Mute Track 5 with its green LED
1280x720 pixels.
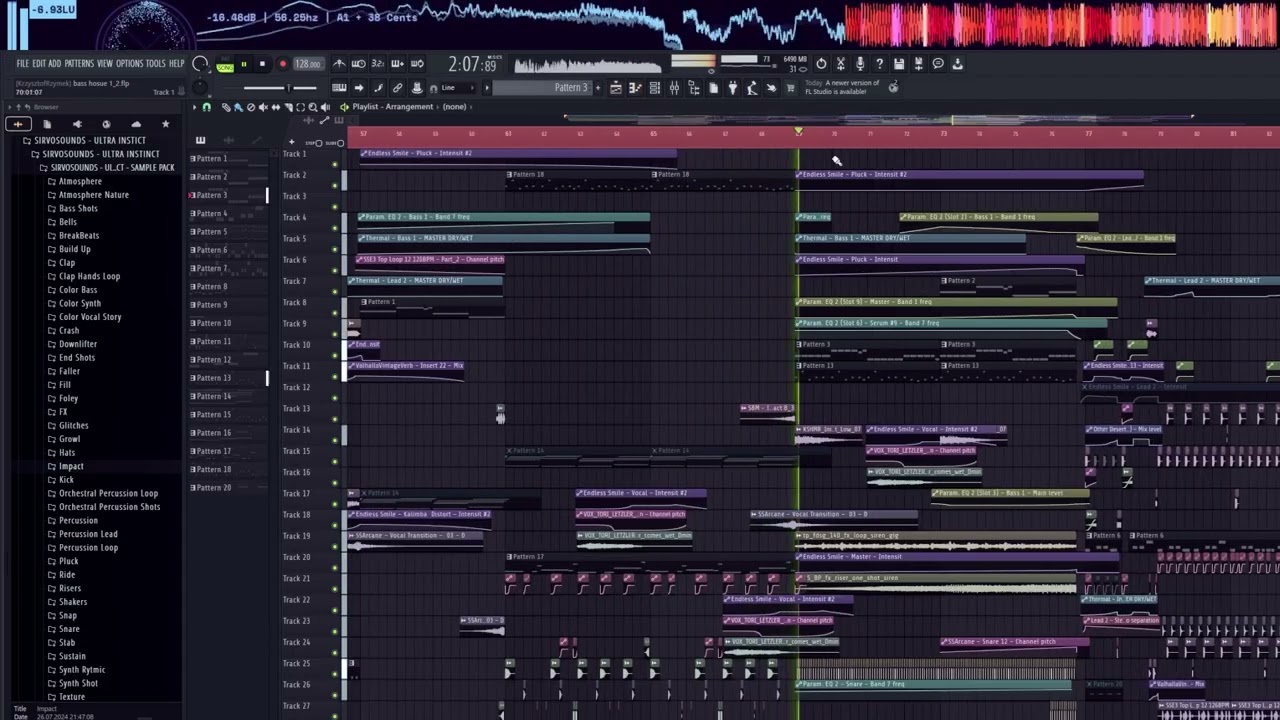pos(335,249)
